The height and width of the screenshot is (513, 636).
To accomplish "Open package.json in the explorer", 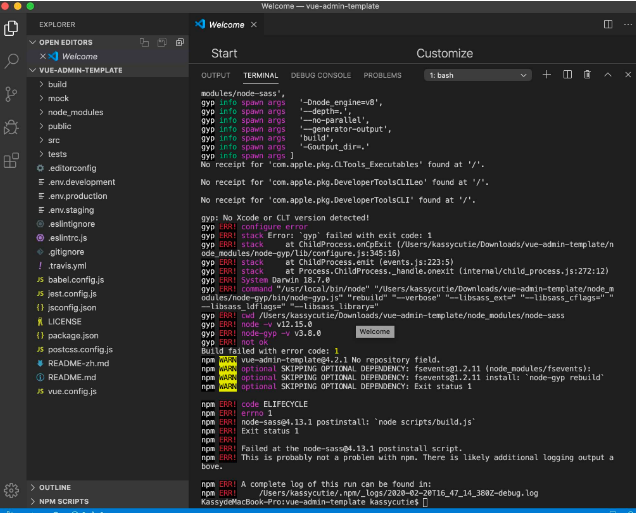I will 72,336.
